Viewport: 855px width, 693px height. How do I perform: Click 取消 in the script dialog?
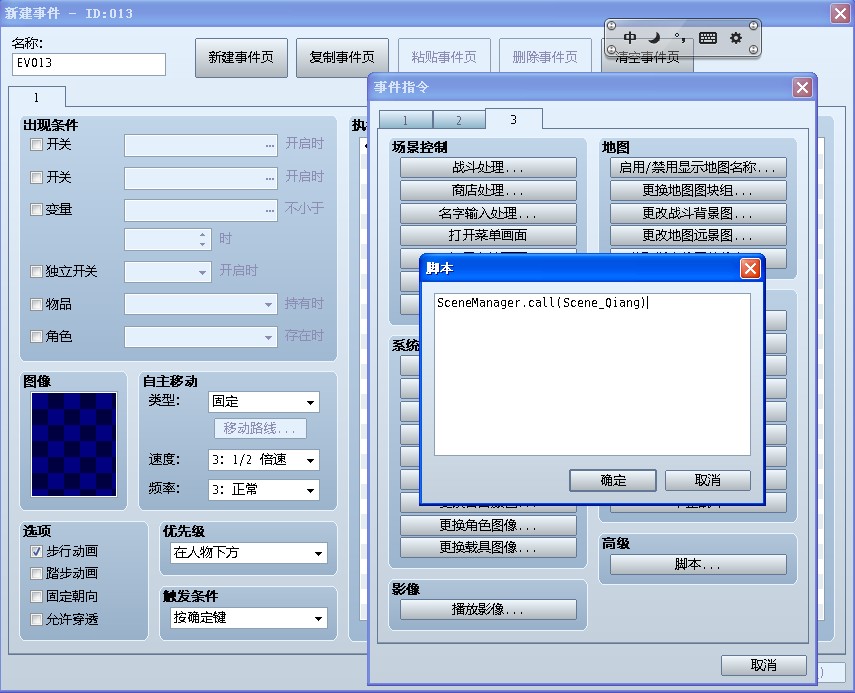click(708, 480)
